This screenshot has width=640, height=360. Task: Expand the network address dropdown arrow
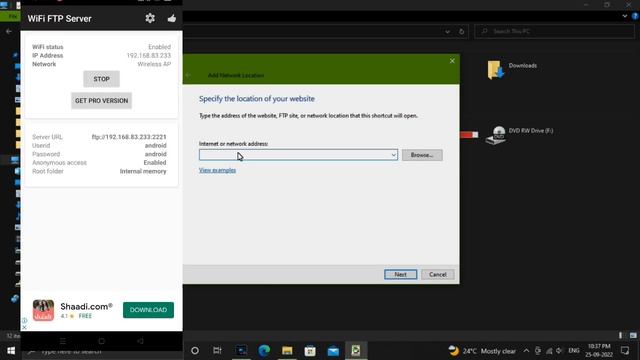(393, 155)
